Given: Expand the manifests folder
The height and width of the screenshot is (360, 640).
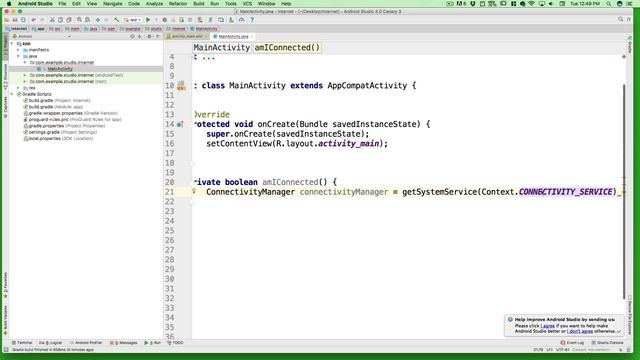Looking at the screenshot, I should click(18, 50).
